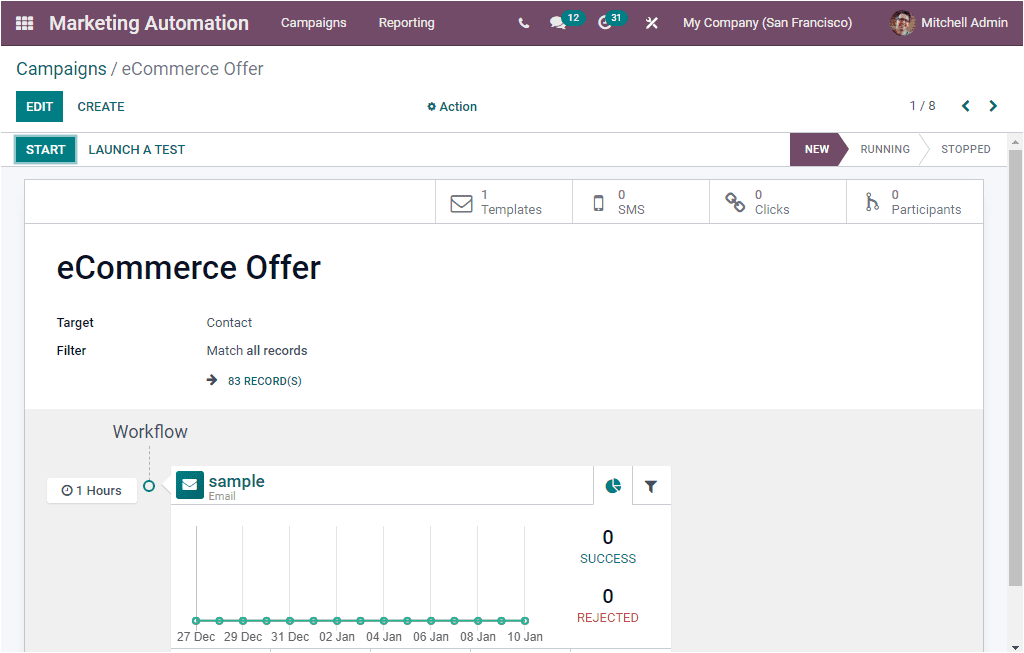
Task: Open the apps grid menu icon
Action: click(25, 23)
